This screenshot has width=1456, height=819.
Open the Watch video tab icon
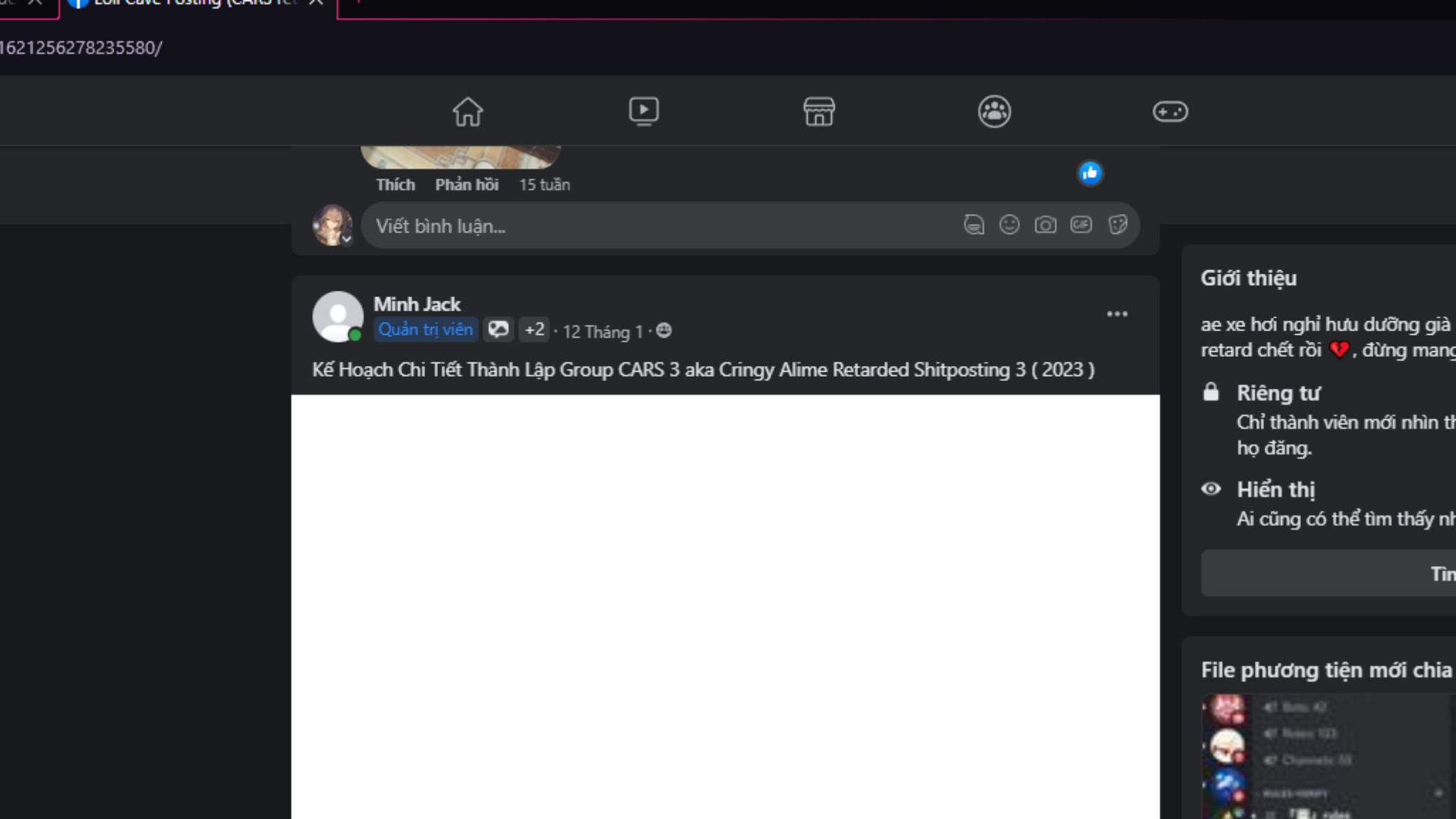pyautogui.click(x=643, y=112)
